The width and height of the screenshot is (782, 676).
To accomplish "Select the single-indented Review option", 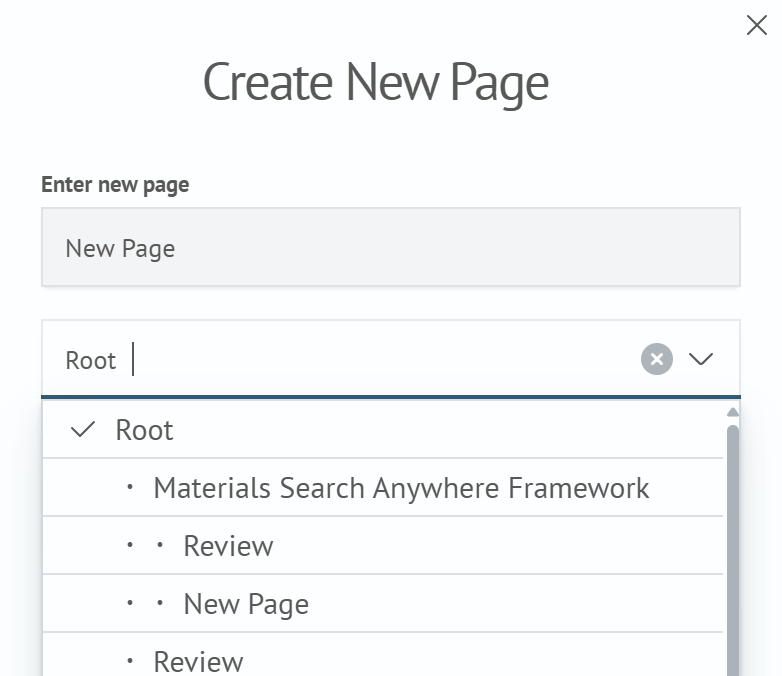I will tap(383, 655).
